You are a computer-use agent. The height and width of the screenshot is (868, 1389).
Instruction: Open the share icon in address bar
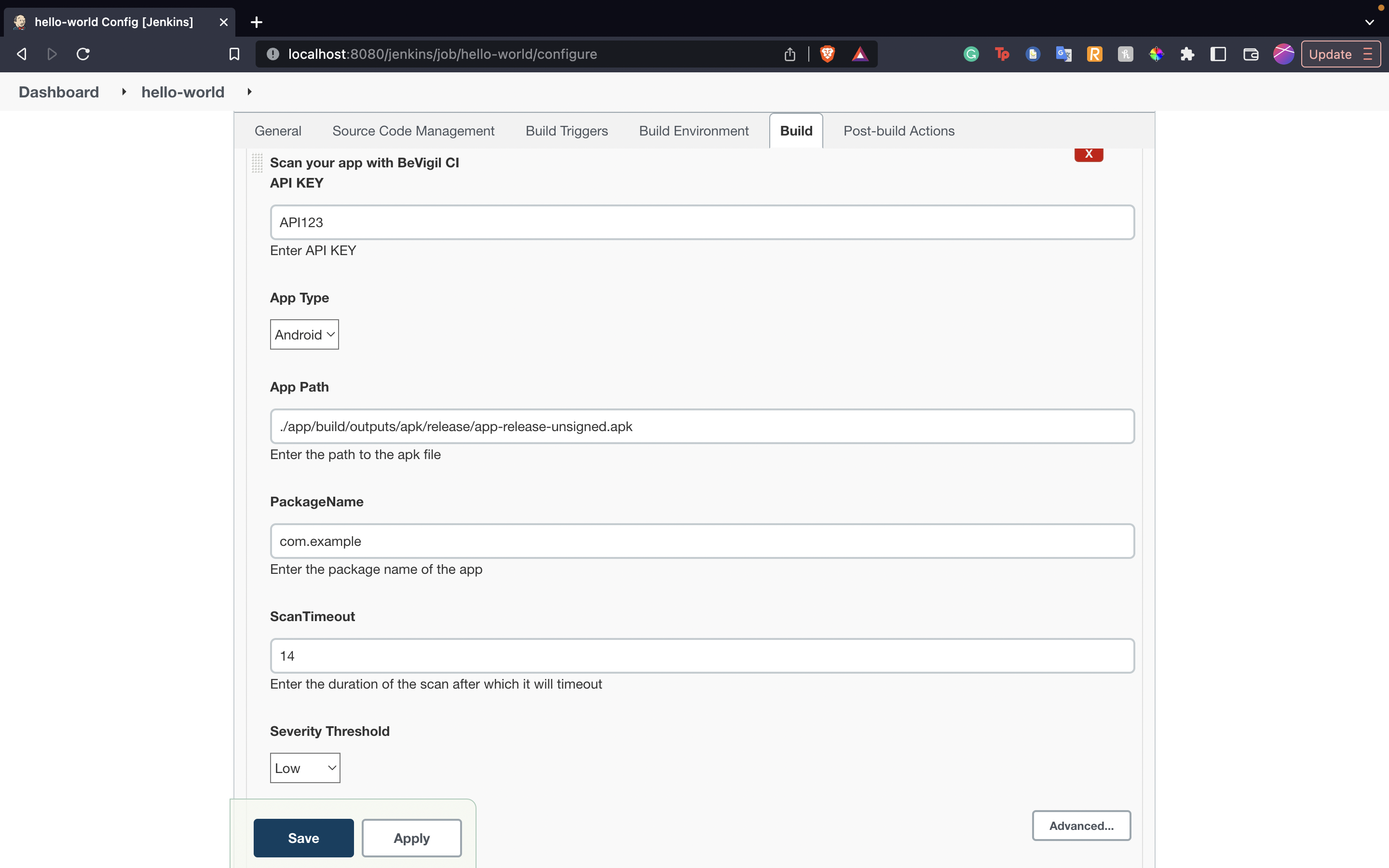(x=790, y=54)
